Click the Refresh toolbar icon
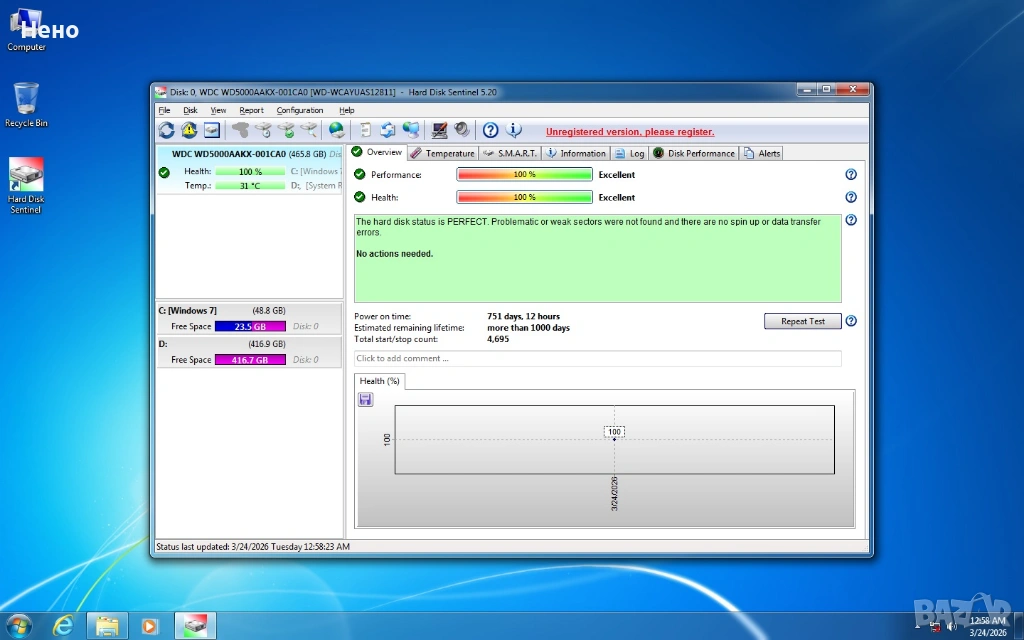Screen dimensions: 1024x640 tap(167, 130)
